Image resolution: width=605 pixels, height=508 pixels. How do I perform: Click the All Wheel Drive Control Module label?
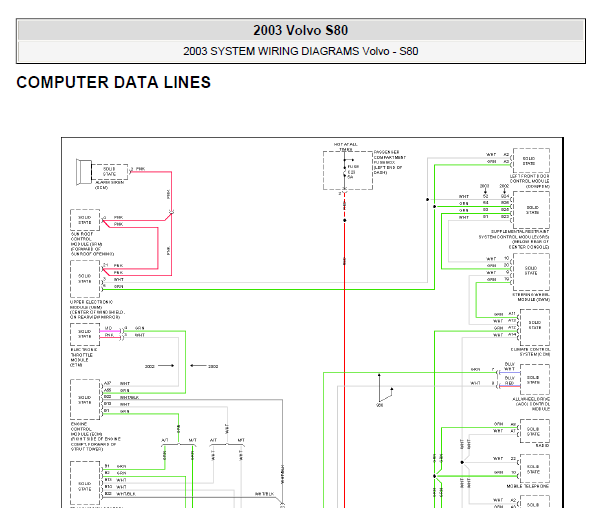[x=531, y=404]
